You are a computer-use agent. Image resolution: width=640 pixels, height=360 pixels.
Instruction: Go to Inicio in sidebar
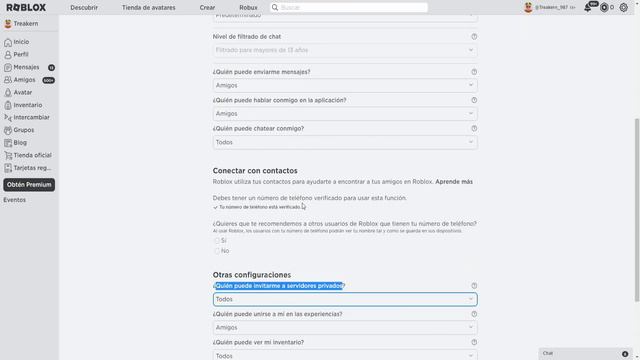point(21,42)
